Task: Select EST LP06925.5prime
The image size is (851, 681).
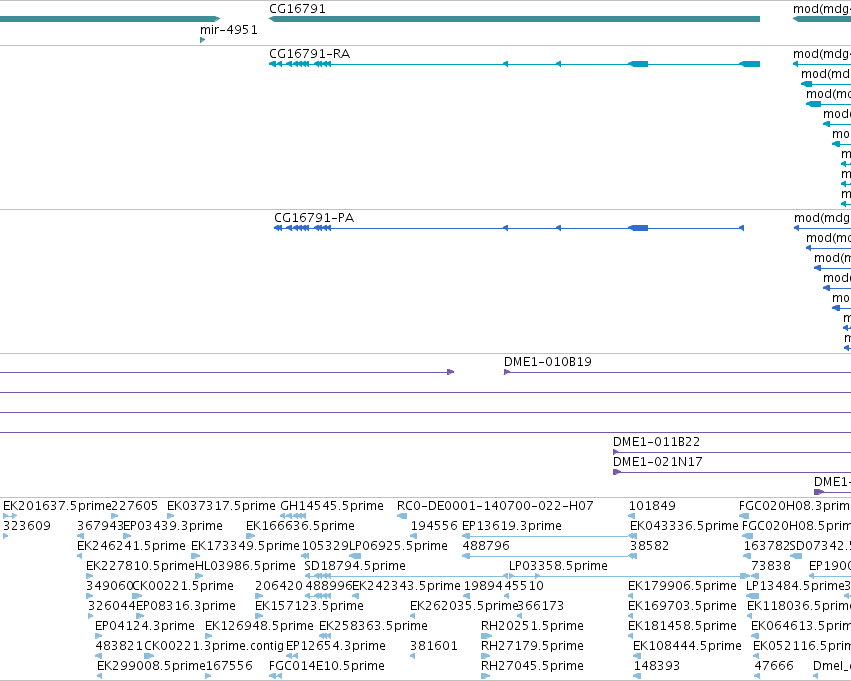Action: pyautogui.click(x=398, y=546)
